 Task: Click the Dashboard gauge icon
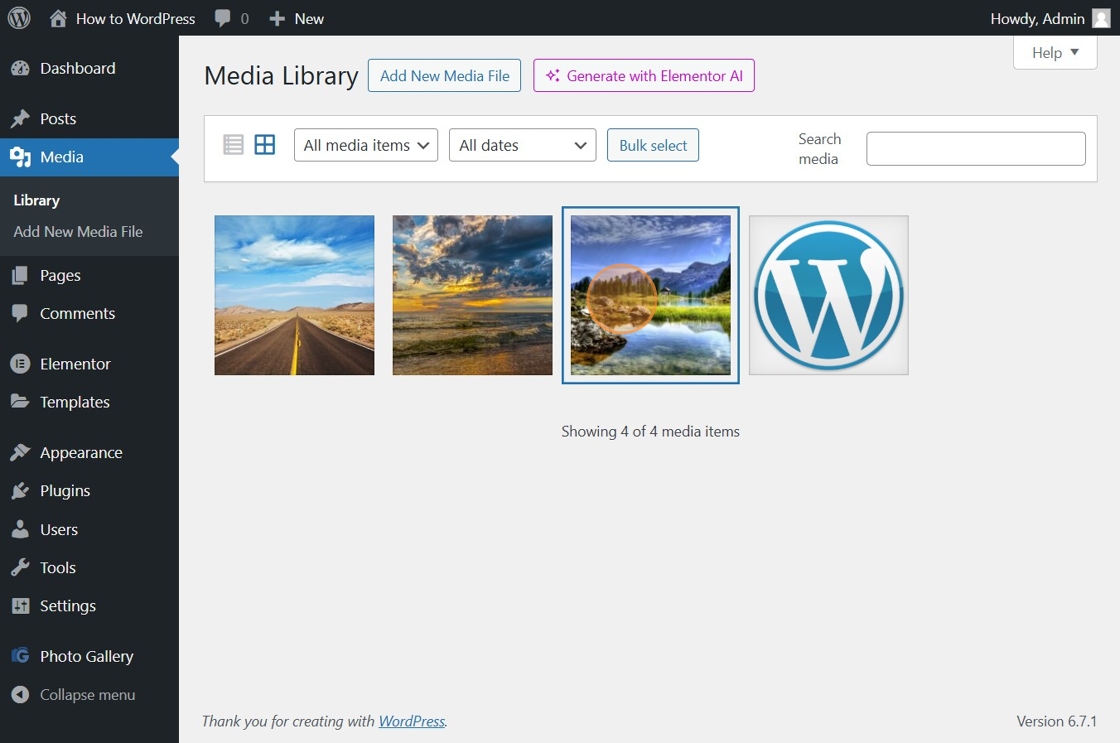click(20, 69)
